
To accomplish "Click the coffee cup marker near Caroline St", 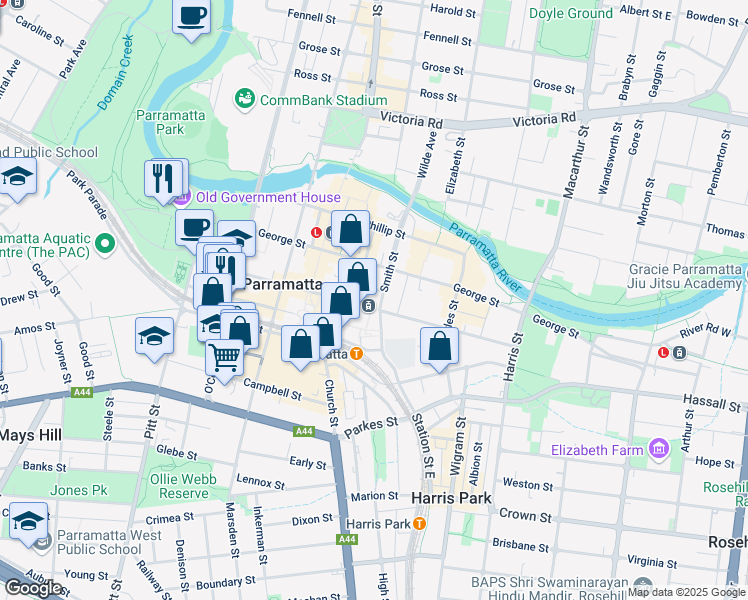I will [x=191, y=17].
